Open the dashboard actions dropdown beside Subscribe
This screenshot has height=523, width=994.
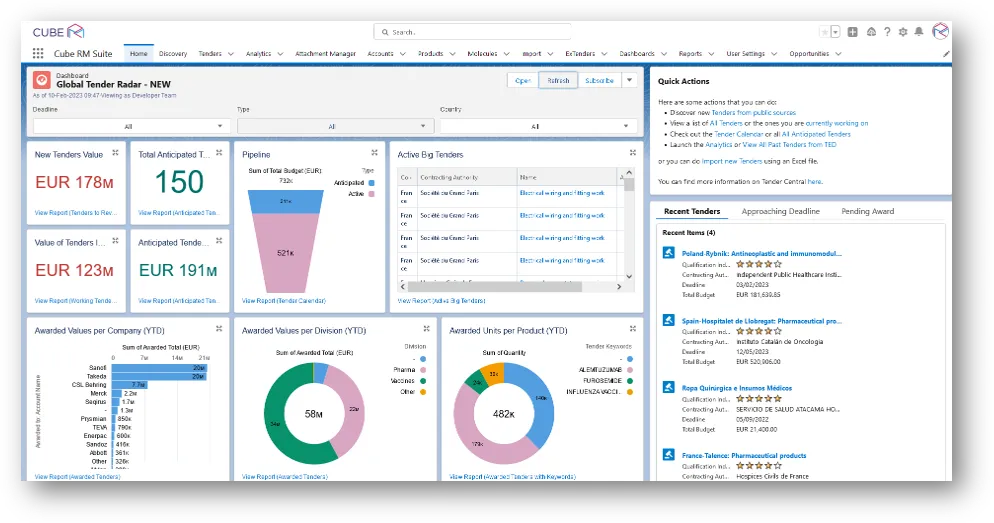point(629,81)
